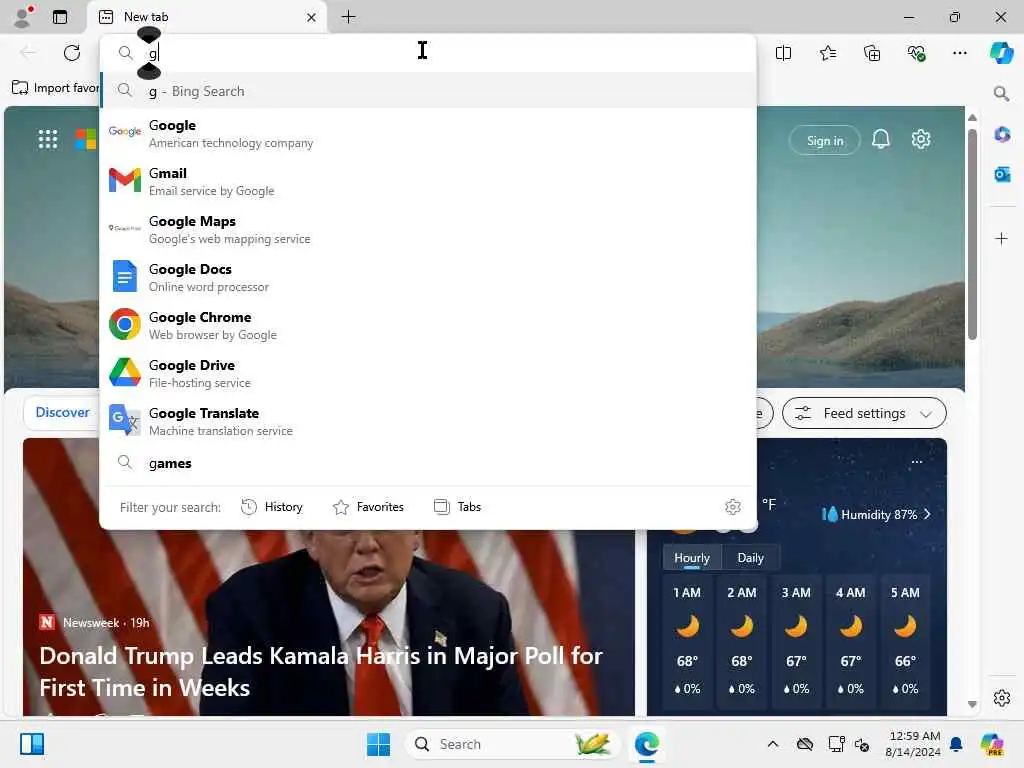Close the New tab tab
This screenshot has width=1024, height=768.
point(312,17)
